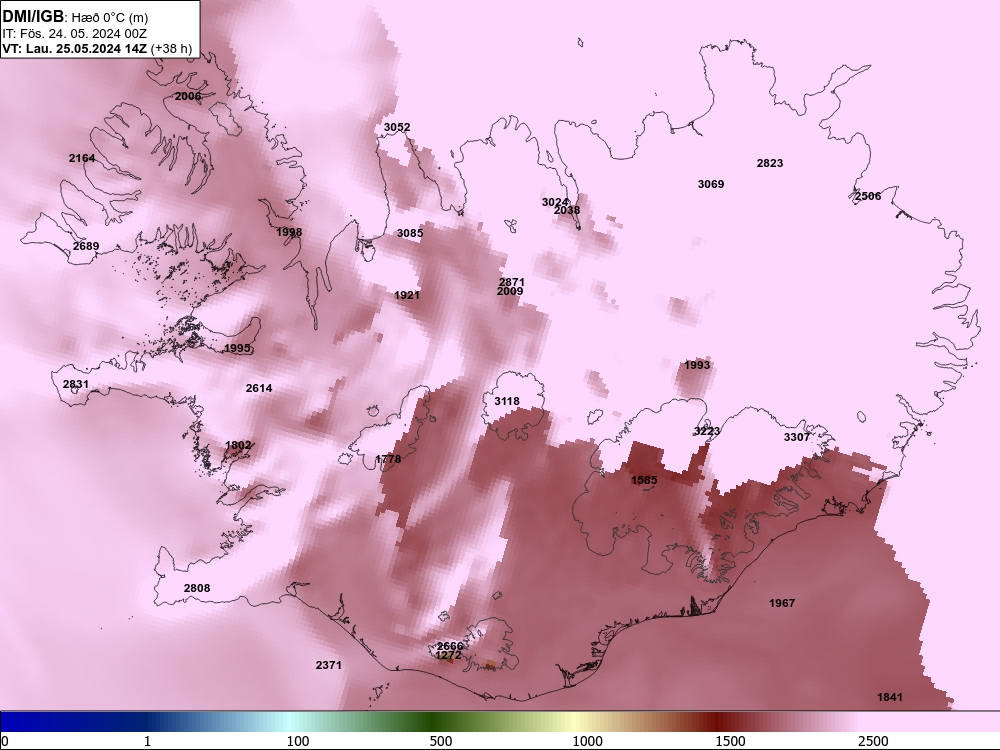Click the color scale label 1
Viewport: 1000px width, 750px height.
click(148, 741)
